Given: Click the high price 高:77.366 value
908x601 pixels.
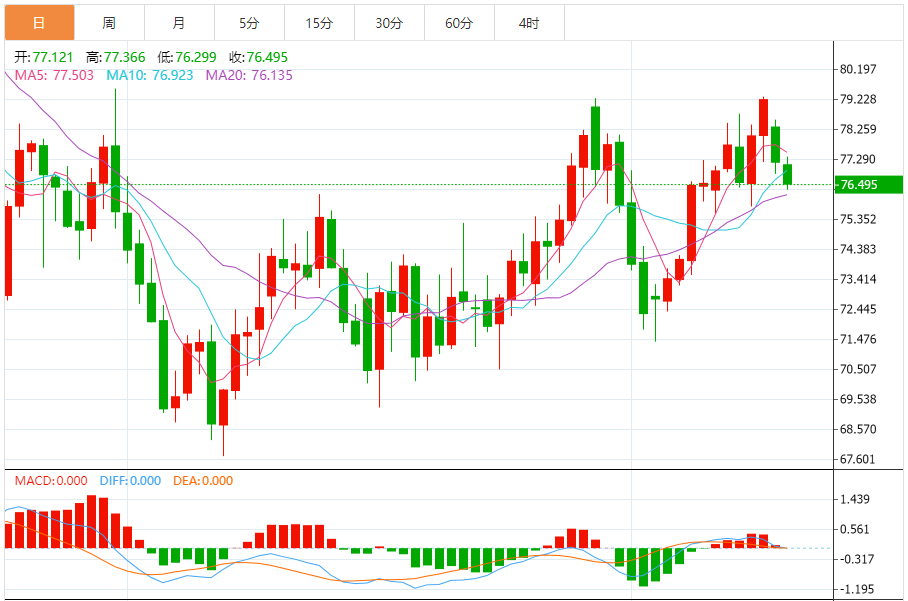Looking at the screenshot, I should [116, 57].
